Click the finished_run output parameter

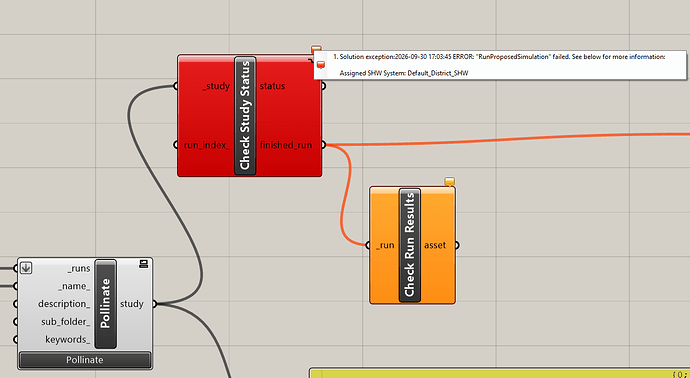coord(286,145)
